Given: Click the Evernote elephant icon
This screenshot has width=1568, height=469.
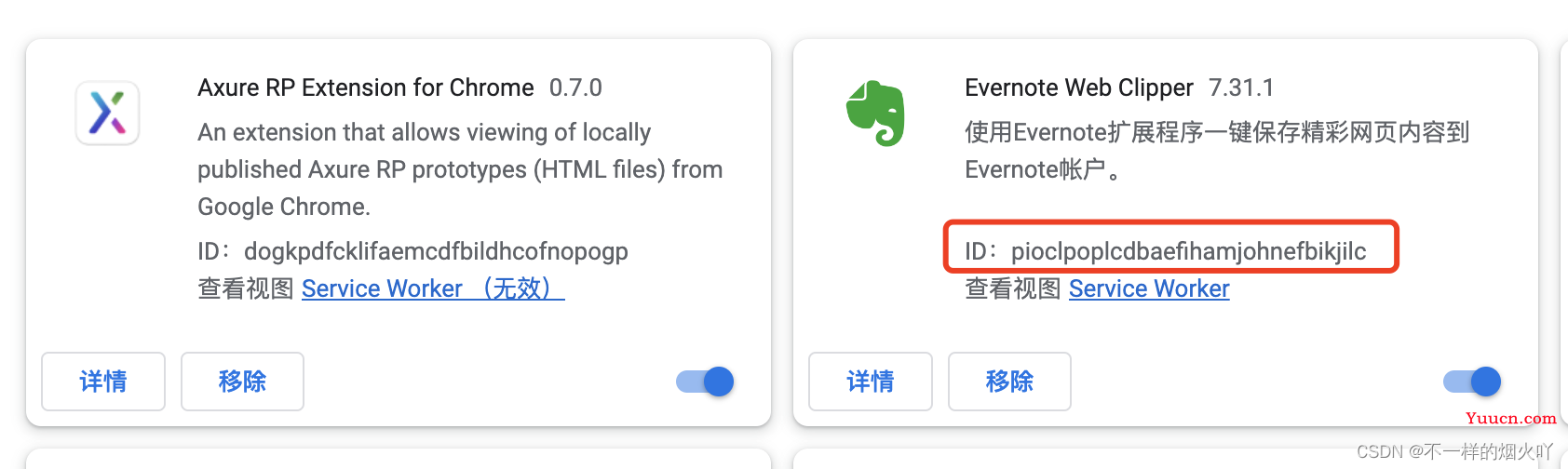Looking at the screenshot, I should pos(875,113).
